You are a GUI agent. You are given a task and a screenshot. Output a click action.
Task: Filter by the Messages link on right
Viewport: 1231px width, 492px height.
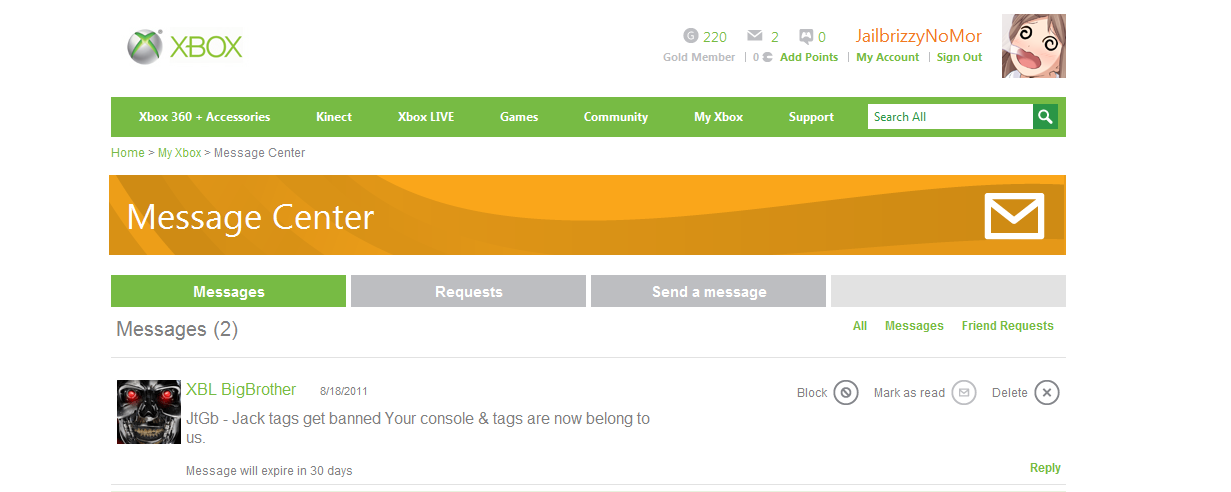(914, 326)
